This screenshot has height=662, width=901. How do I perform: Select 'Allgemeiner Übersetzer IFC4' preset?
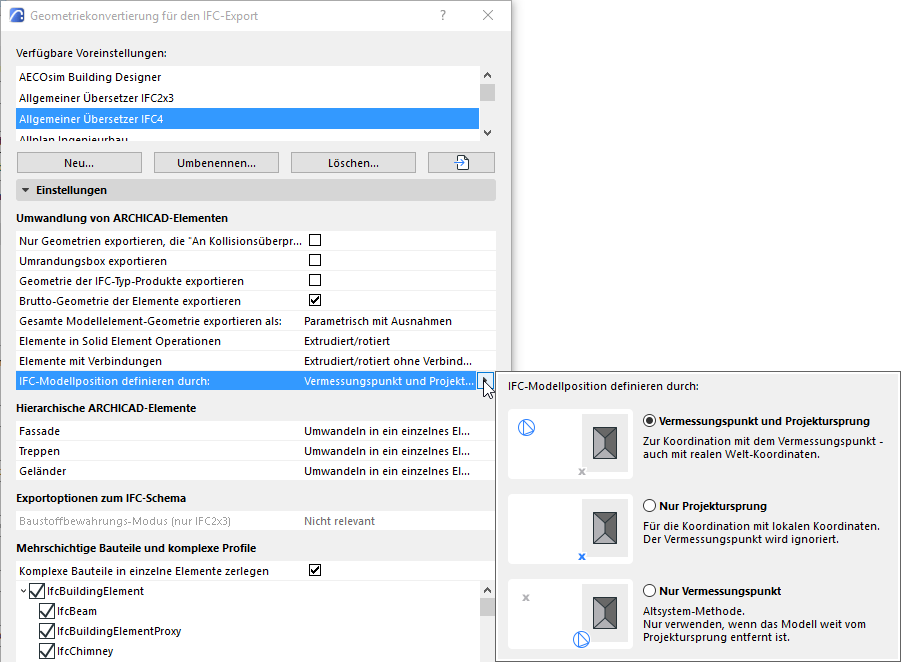[248, 119]
